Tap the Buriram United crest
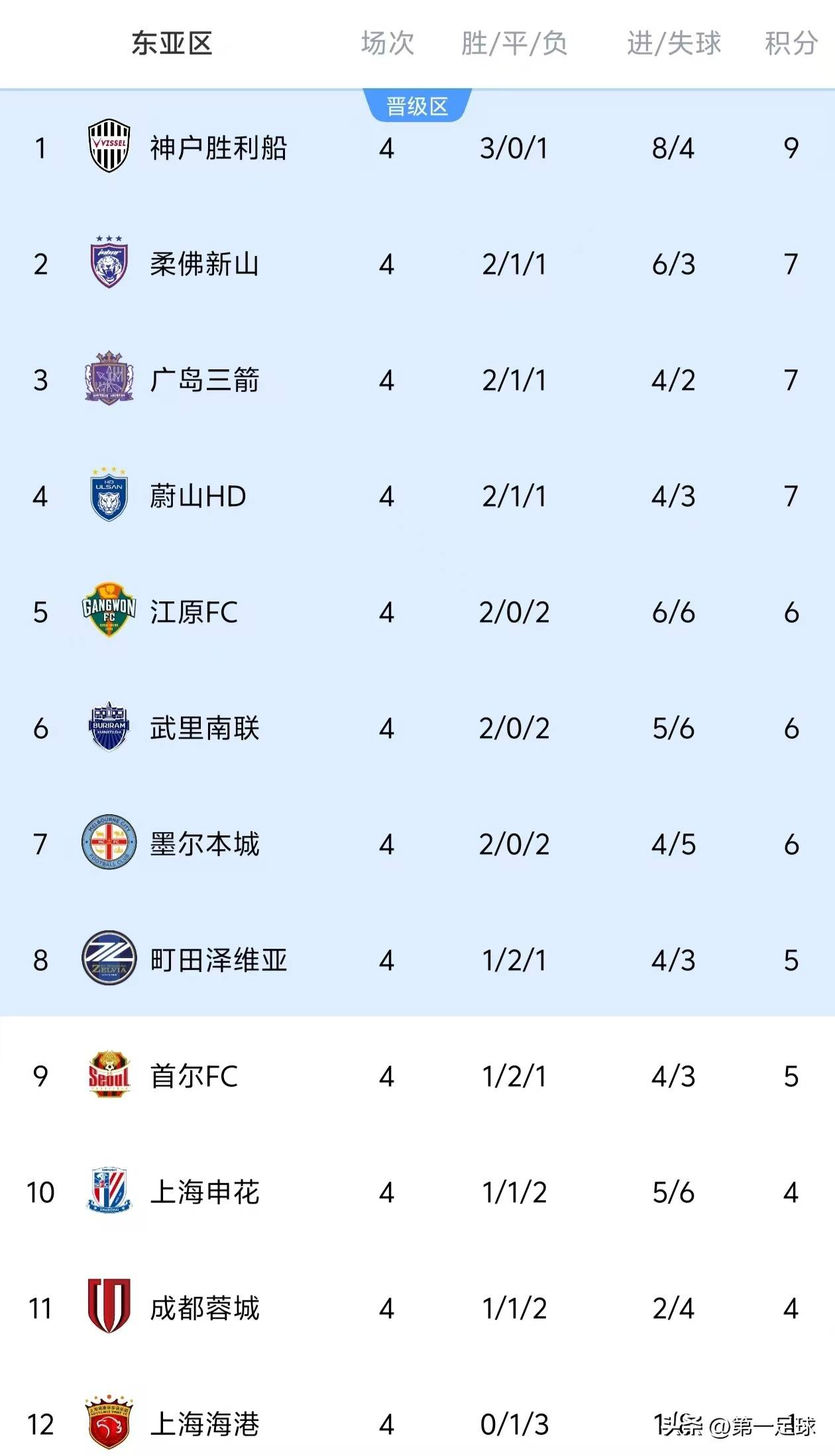The width and height of the screenshot is (835, 1456). click(x=109, y=727)
